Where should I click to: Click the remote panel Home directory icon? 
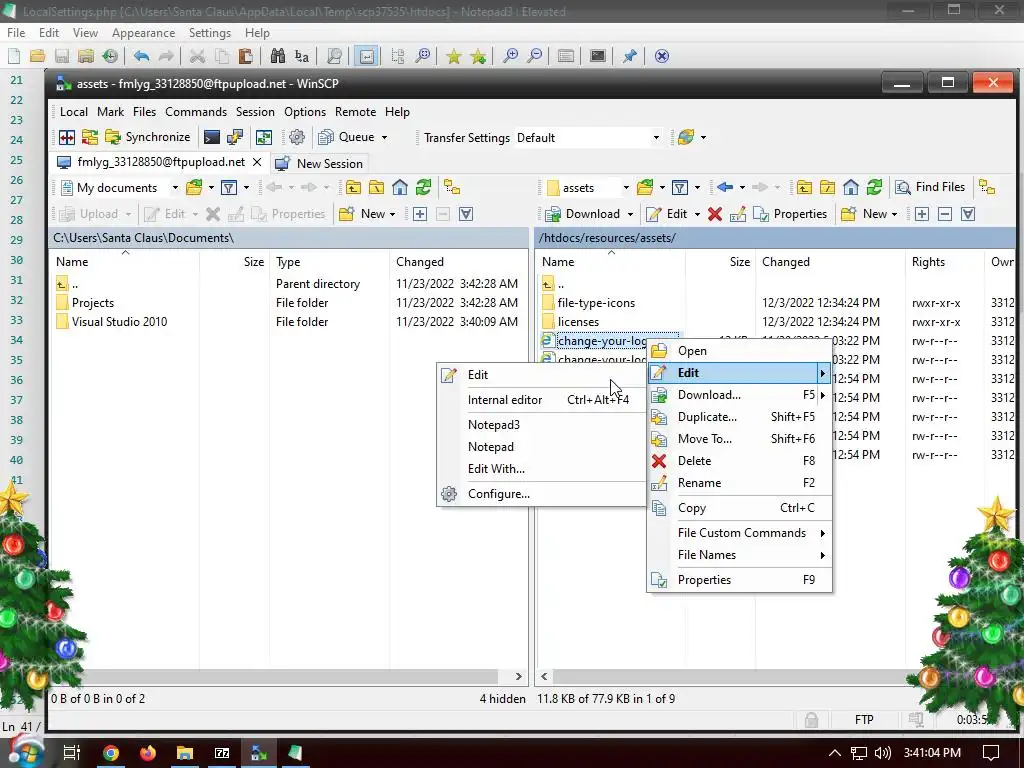coord(851,188)
